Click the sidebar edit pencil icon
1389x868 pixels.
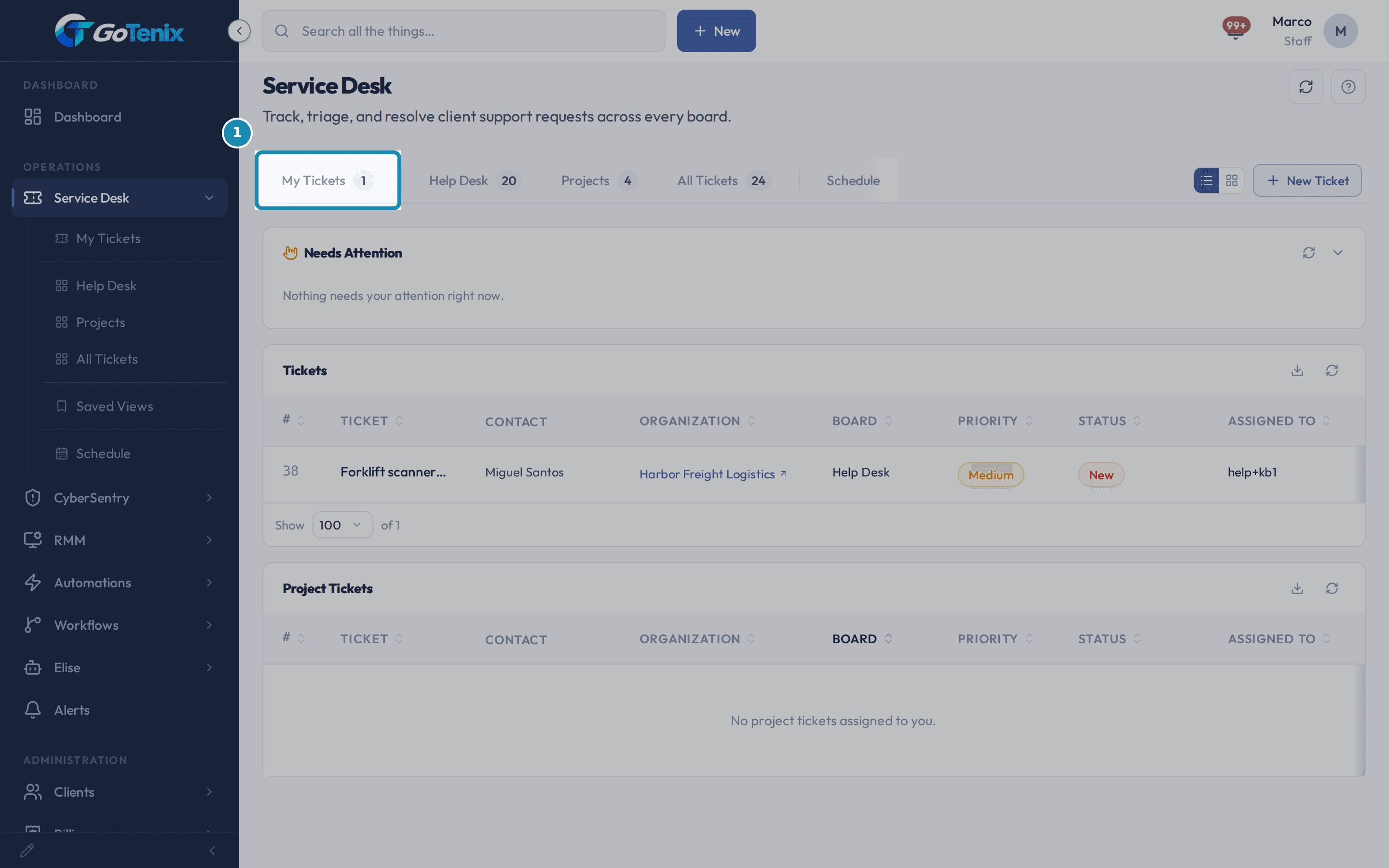pos(27,850)
